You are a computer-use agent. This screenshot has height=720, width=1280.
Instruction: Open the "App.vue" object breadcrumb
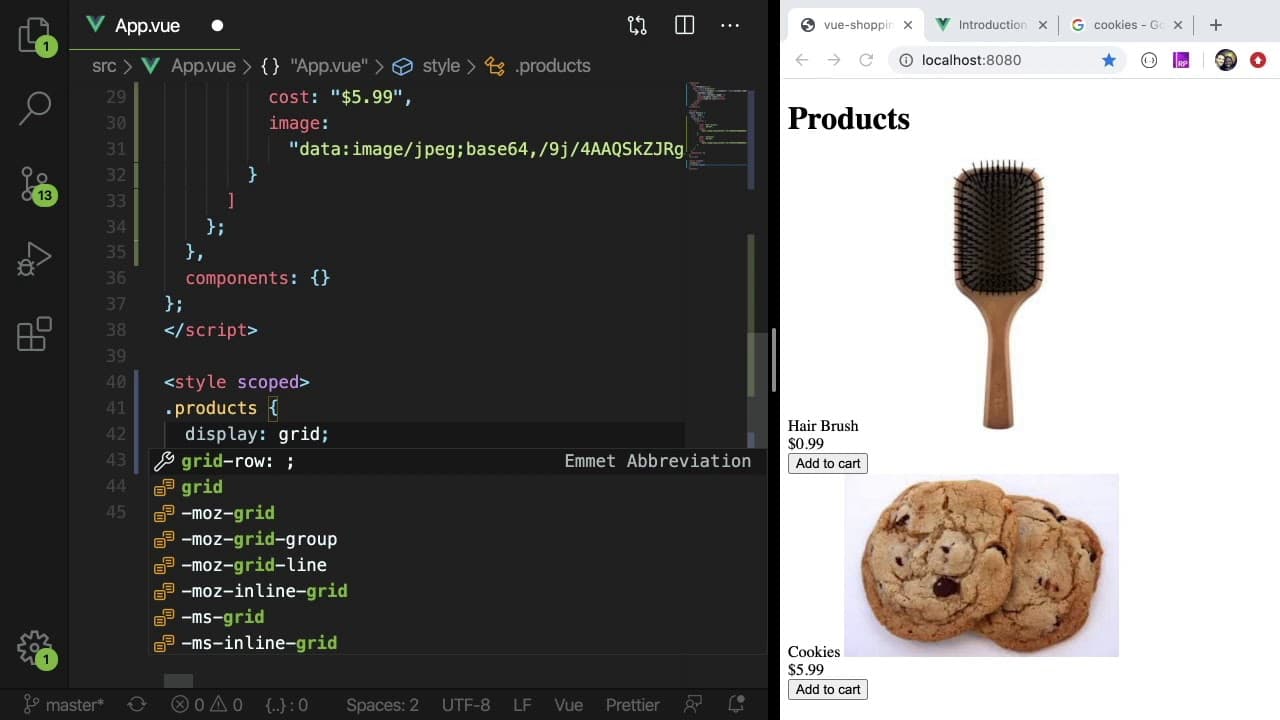329,66
